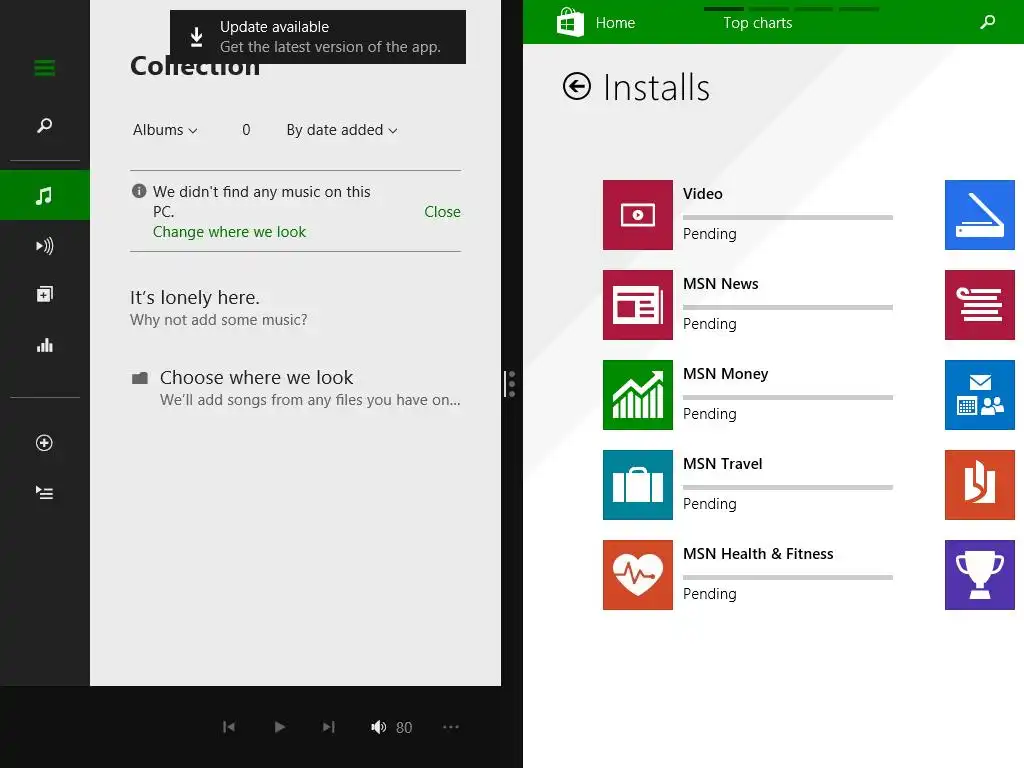Mute with the volume speaker icon
The image size is (1024, 768).
378,727
